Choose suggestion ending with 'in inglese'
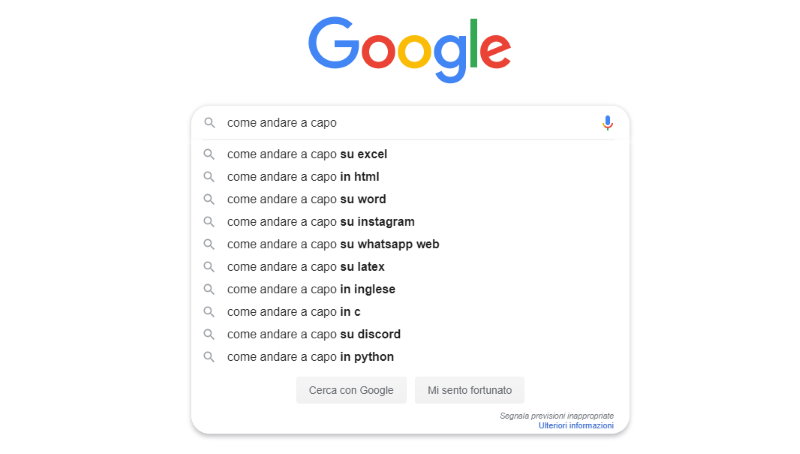Image resolution: width=800 pixels, height=454 pixels. click(410, 289)
